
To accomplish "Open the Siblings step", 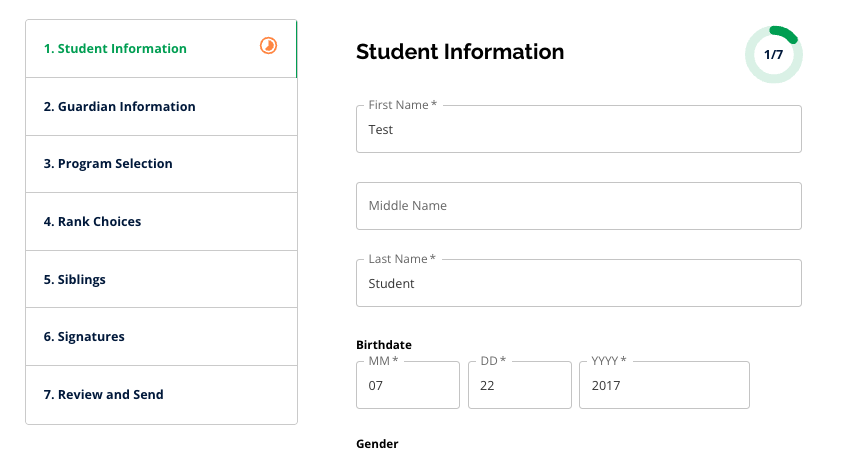I will point(74,280).
